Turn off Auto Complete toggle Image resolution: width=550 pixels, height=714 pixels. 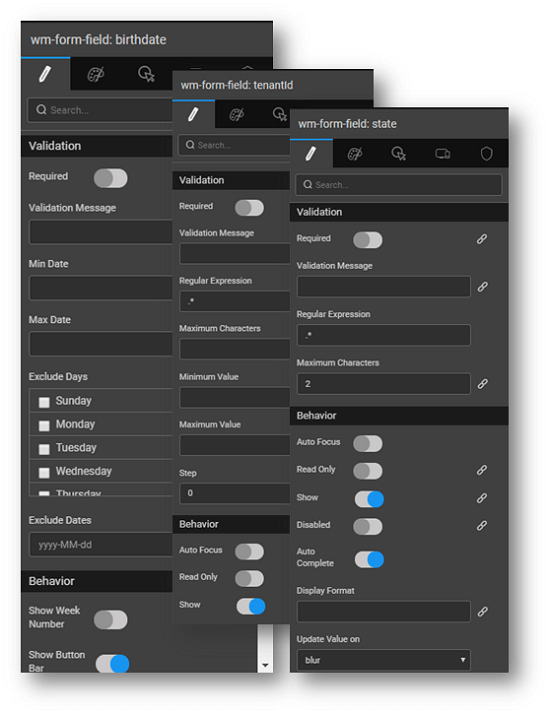369,560
